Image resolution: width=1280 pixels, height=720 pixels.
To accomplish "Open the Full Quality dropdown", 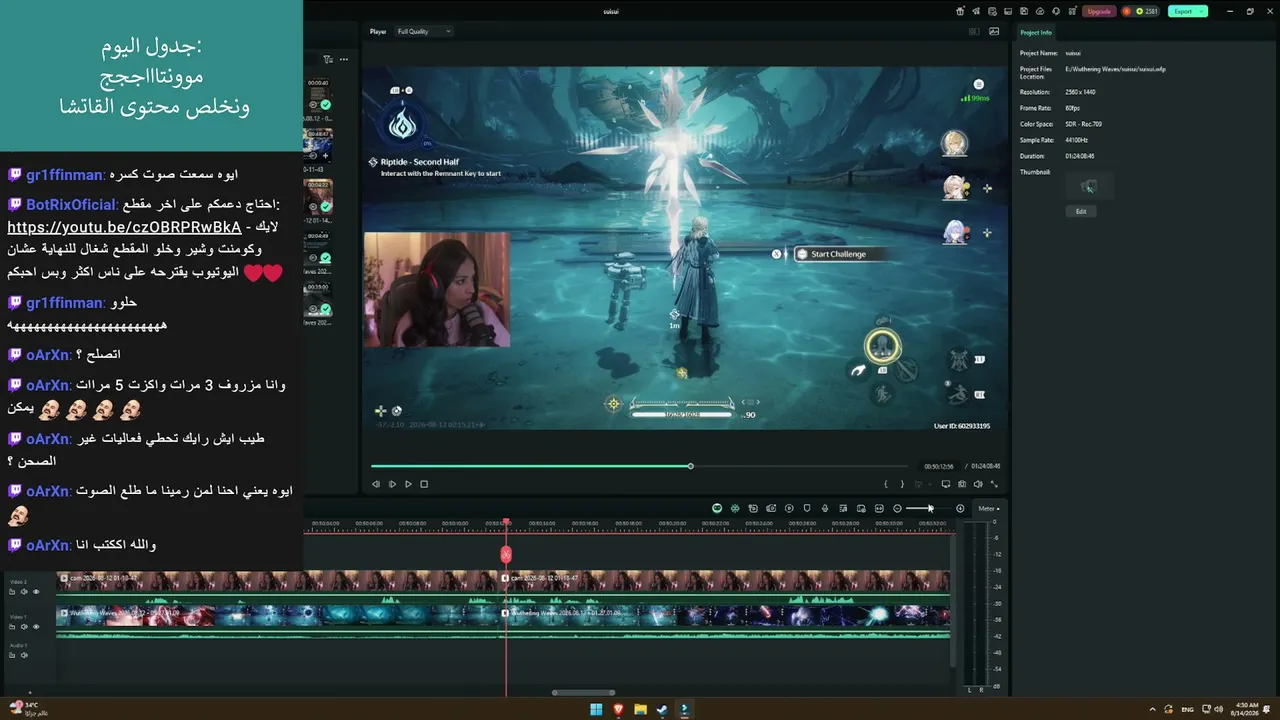I will pyautogui.click(x=424, y=31).
